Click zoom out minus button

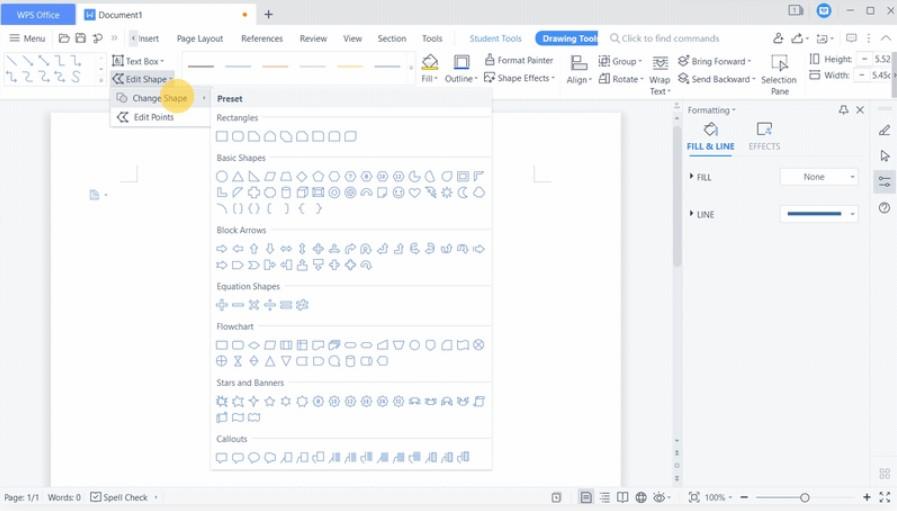(744, 497)
